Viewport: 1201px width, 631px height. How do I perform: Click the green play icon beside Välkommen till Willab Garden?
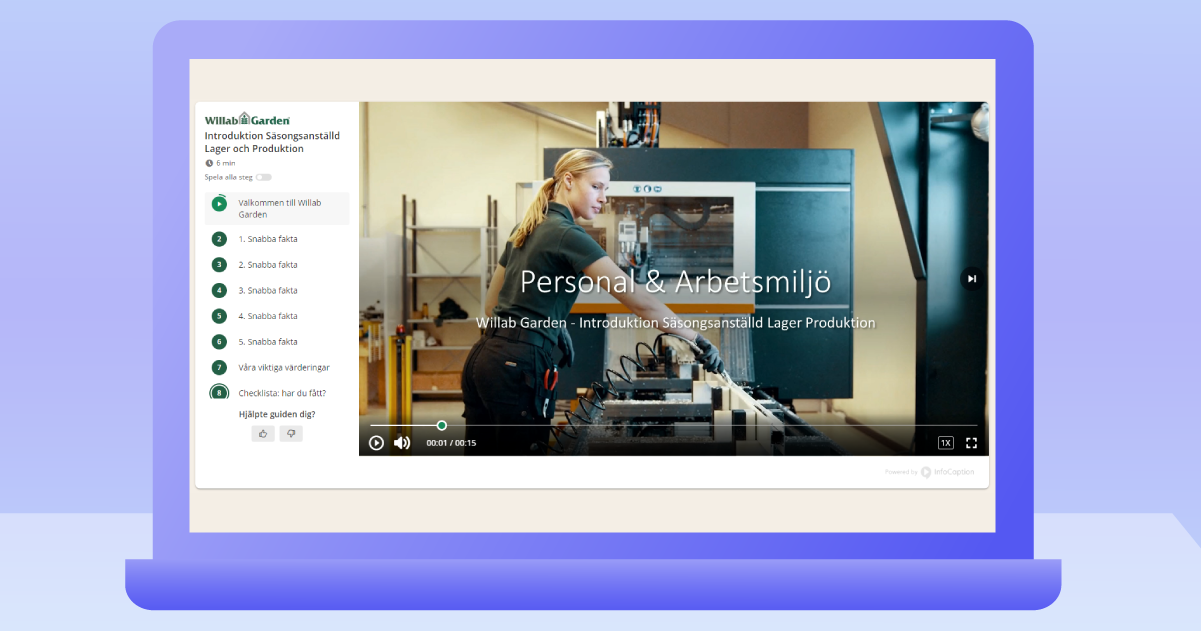click(x=219, y=204)
